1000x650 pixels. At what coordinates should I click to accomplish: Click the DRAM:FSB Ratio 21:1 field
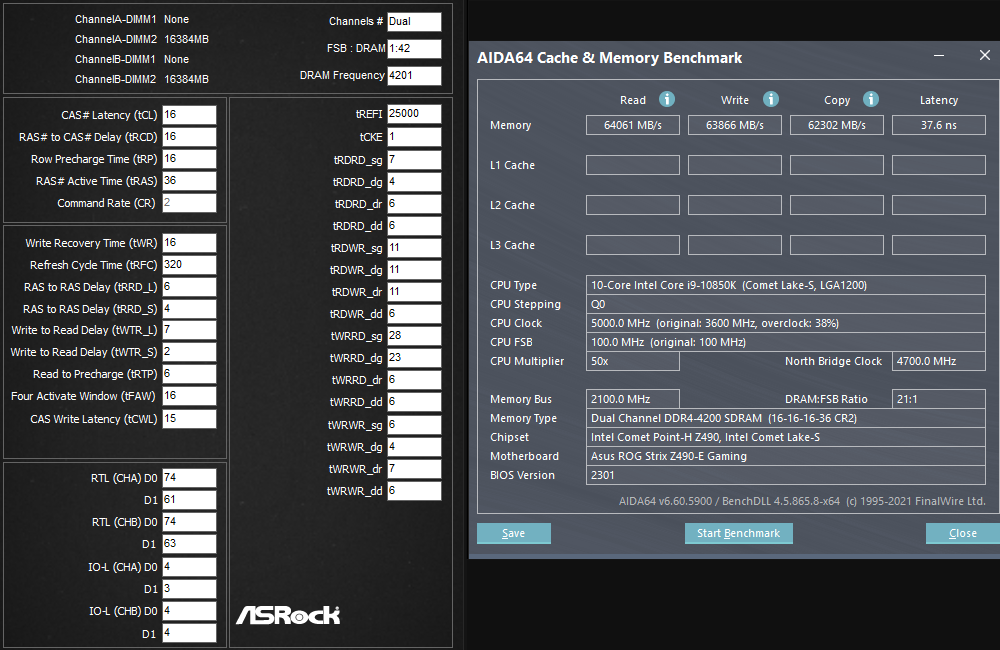(939, 399)
